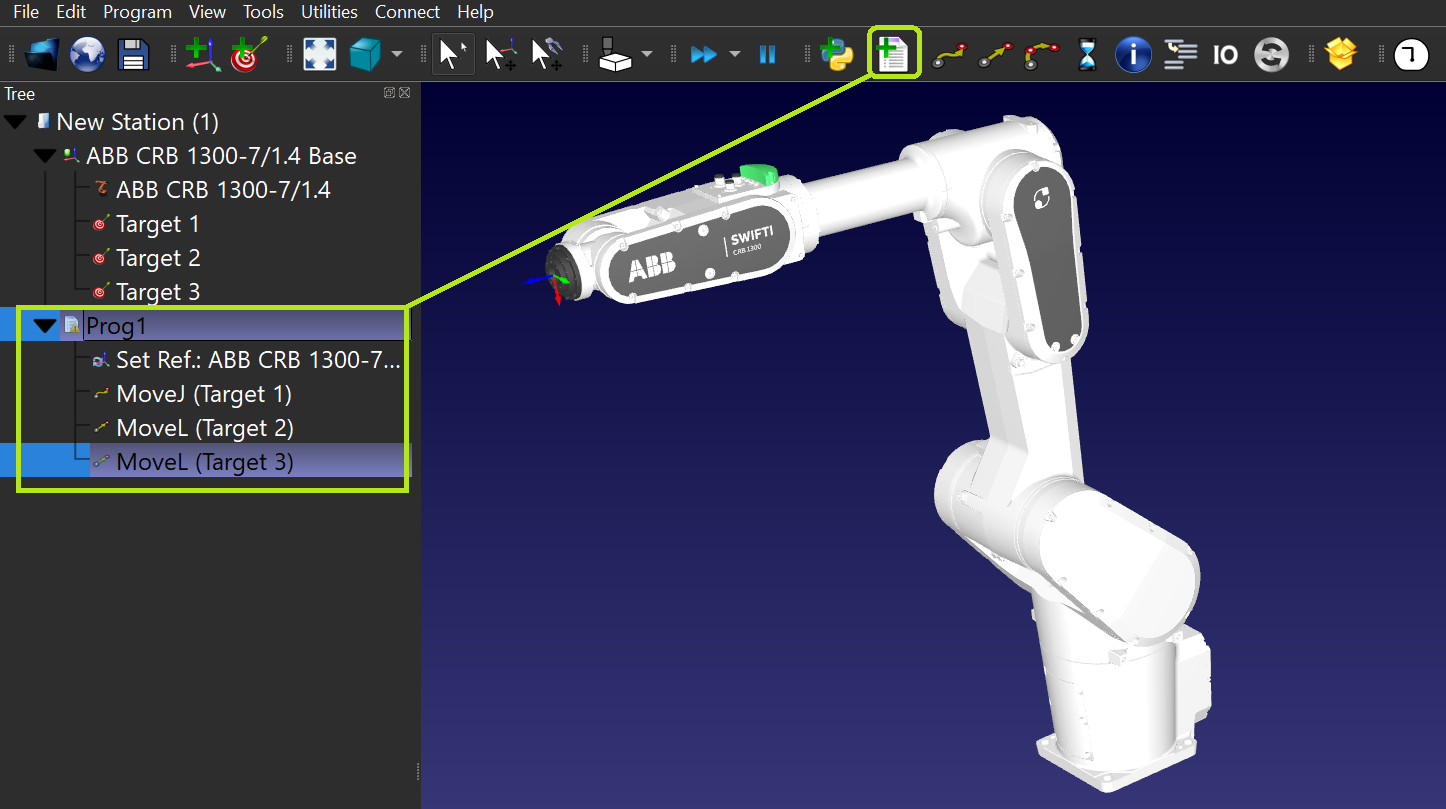
Task: Pause the simulation
Action: click(767, 54)
